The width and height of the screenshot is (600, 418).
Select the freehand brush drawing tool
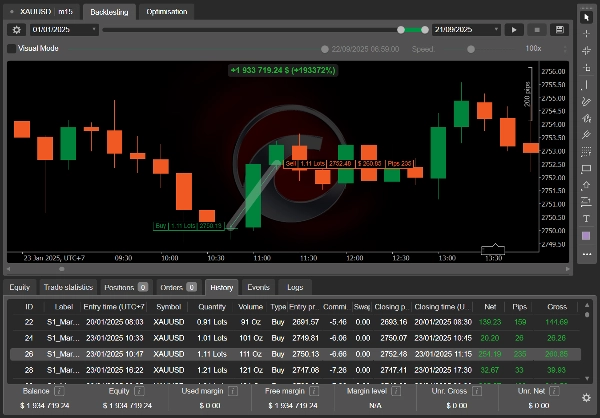pos(586,118)
